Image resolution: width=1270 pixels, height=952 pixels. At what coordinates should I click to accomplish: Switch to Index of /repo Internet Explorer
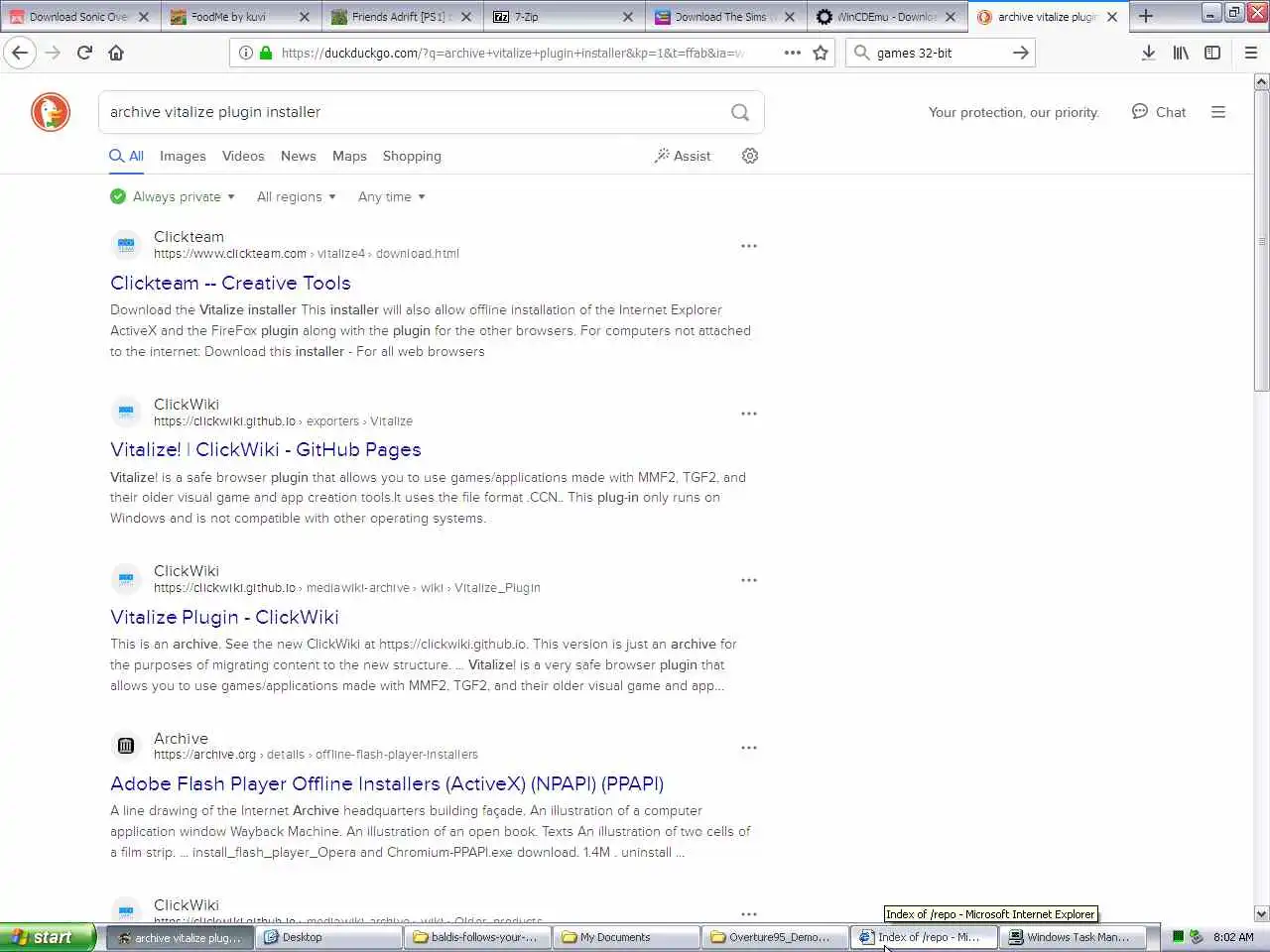coord(924,937)
